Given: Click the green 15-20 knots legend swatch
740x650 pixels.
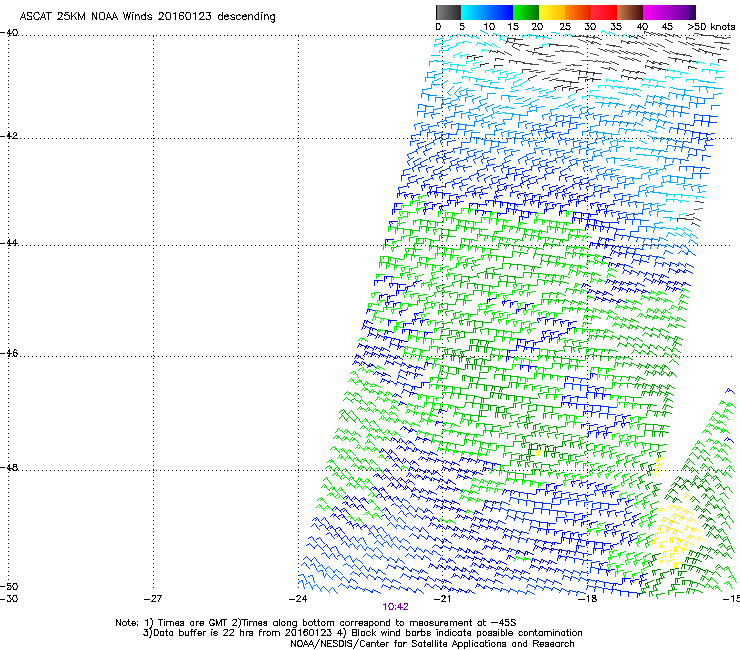Looking at the screenshot, I should pos(526,12).
